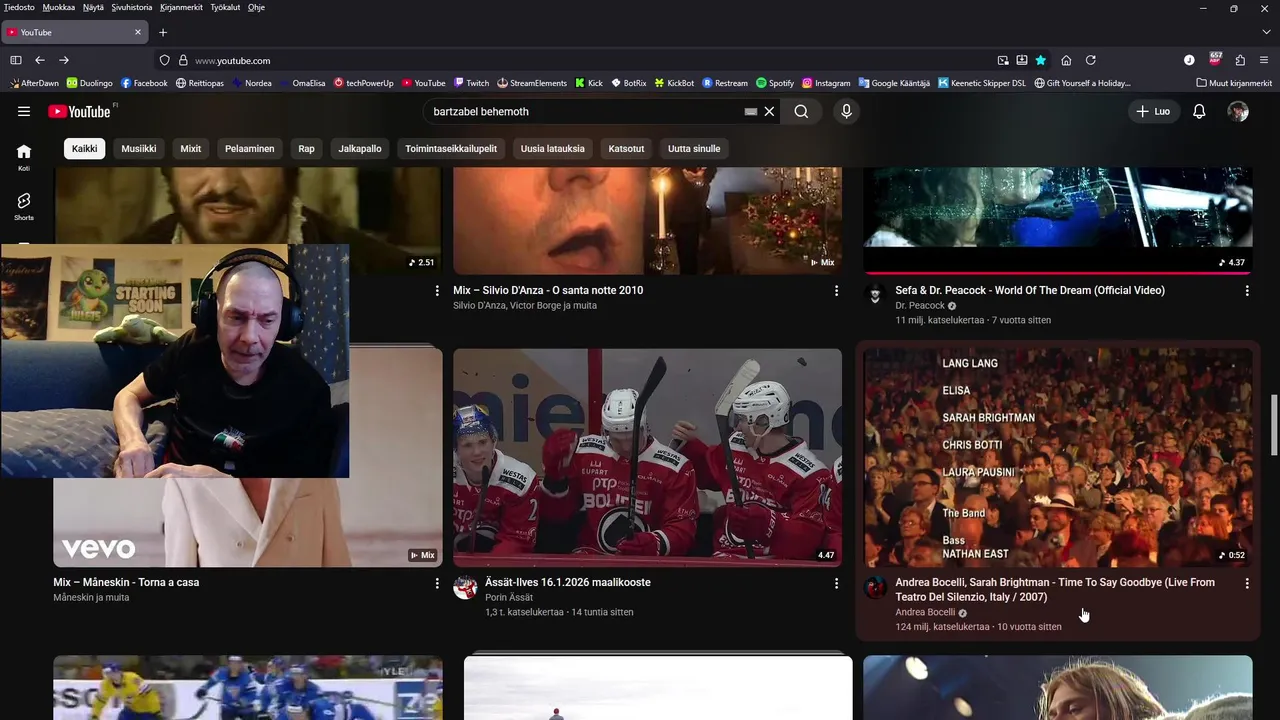
Task: Open options for Måneskin Torna a casa mix
Action: pos(436,583)
